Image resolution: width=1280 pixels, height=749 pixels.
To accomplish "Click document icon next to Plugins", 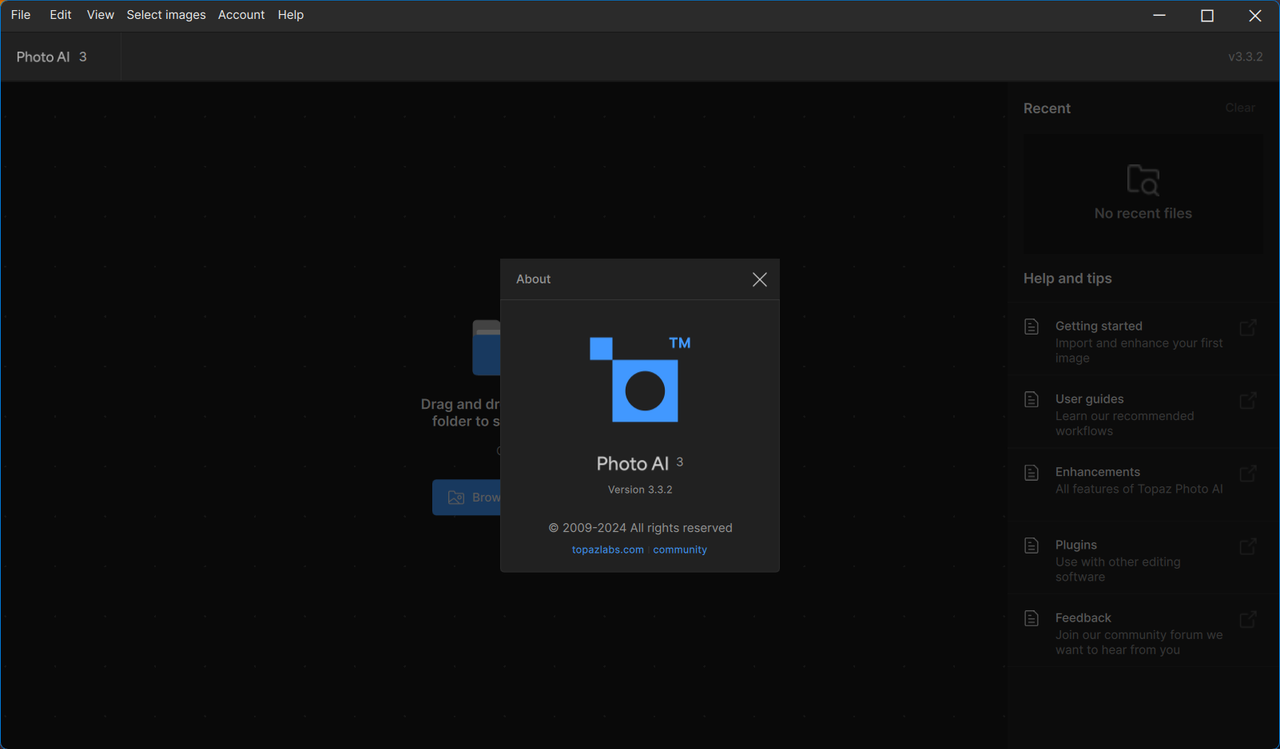I will [1032, 546].
